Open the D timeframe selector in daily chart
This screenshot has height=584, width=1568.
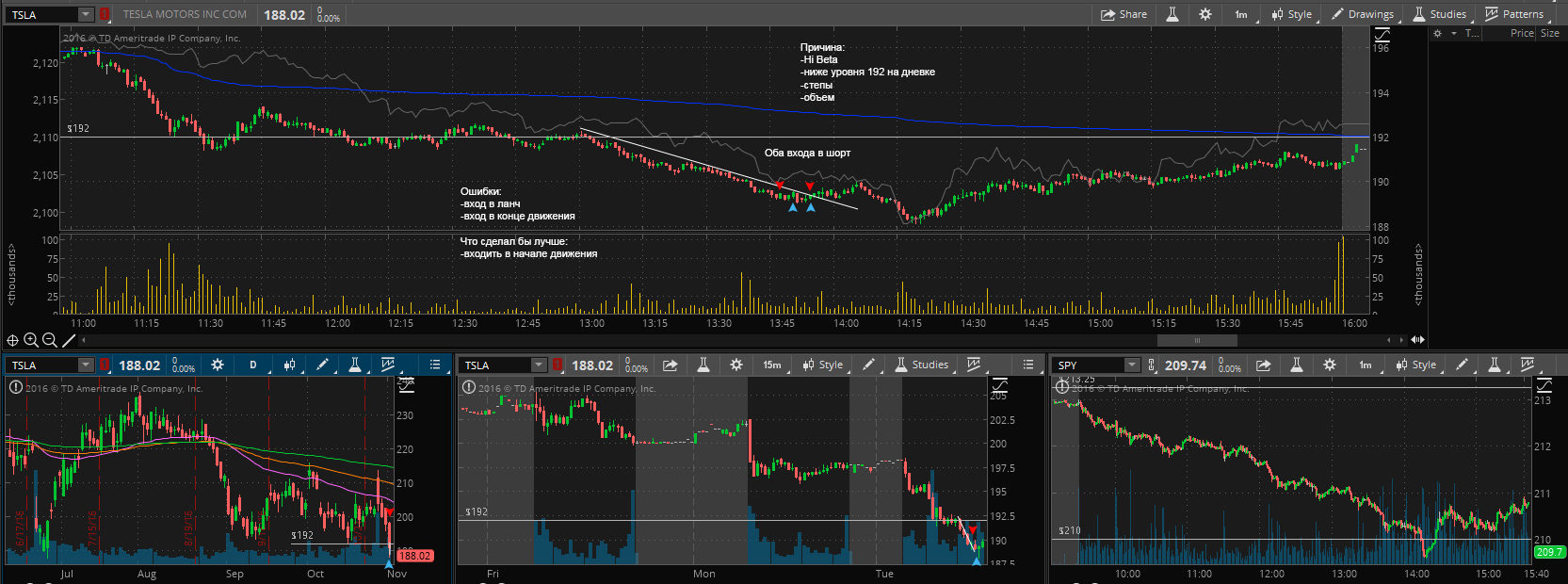coord(252,365)
